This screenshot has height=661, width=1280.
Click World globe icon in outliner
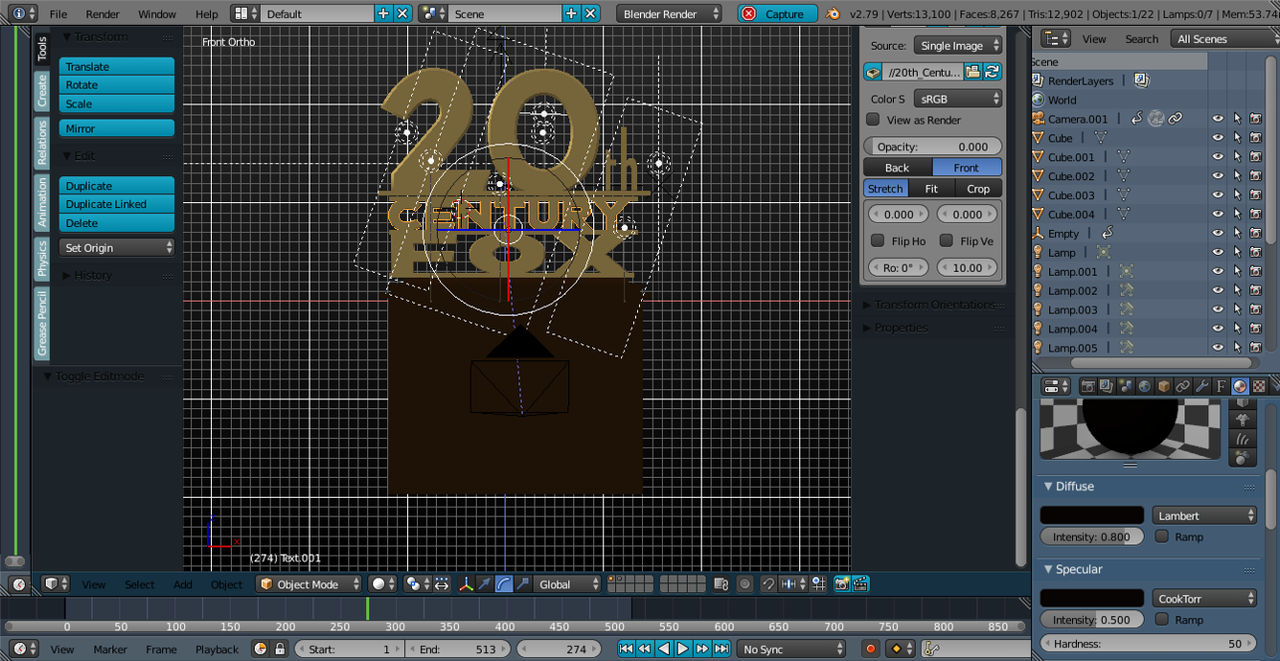1038,100
